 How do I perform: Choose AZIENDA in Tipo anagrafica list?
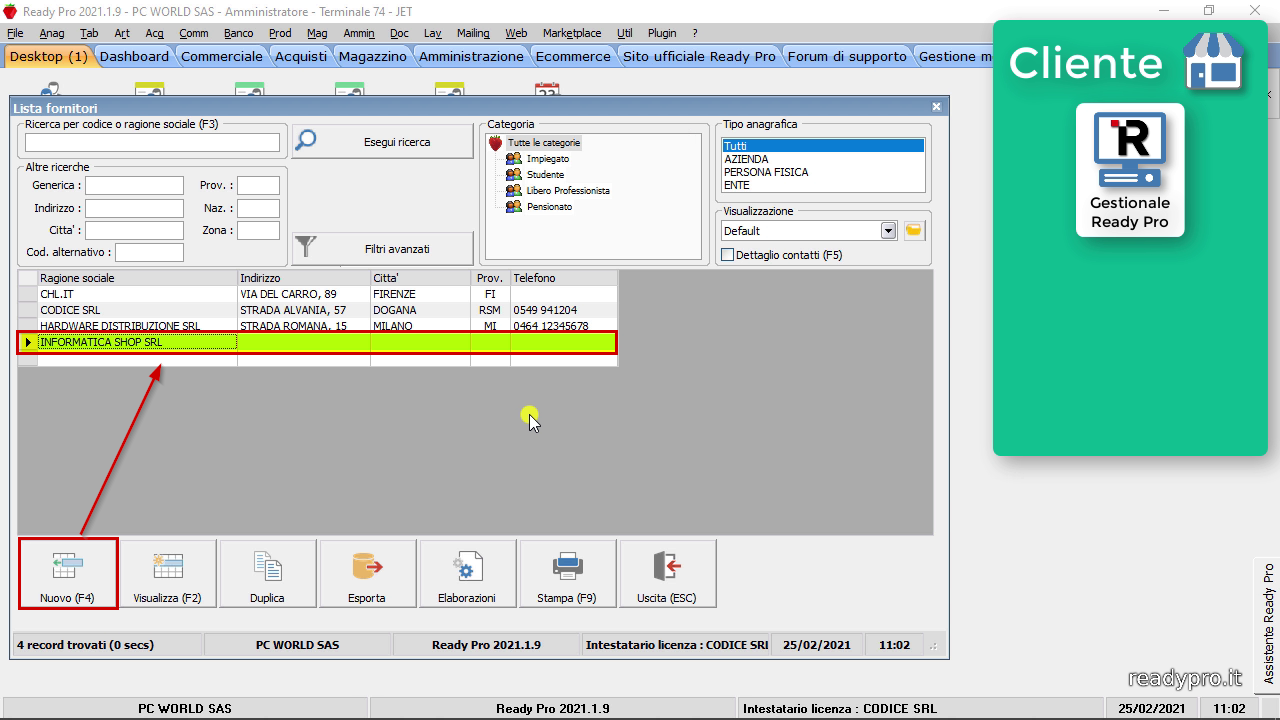(x=823, y=159)
